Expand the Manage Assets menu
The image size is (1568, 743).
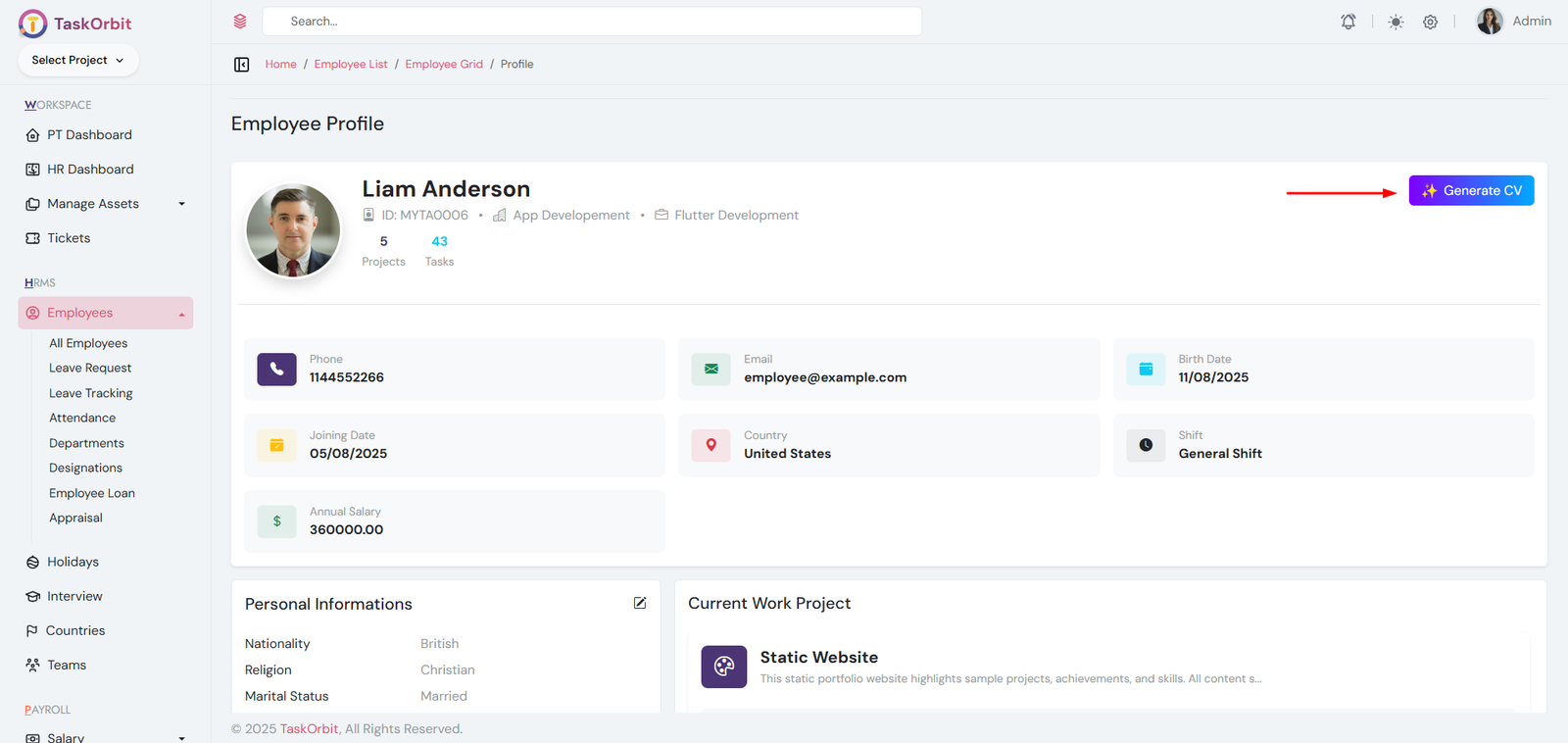tap(181, 204)
